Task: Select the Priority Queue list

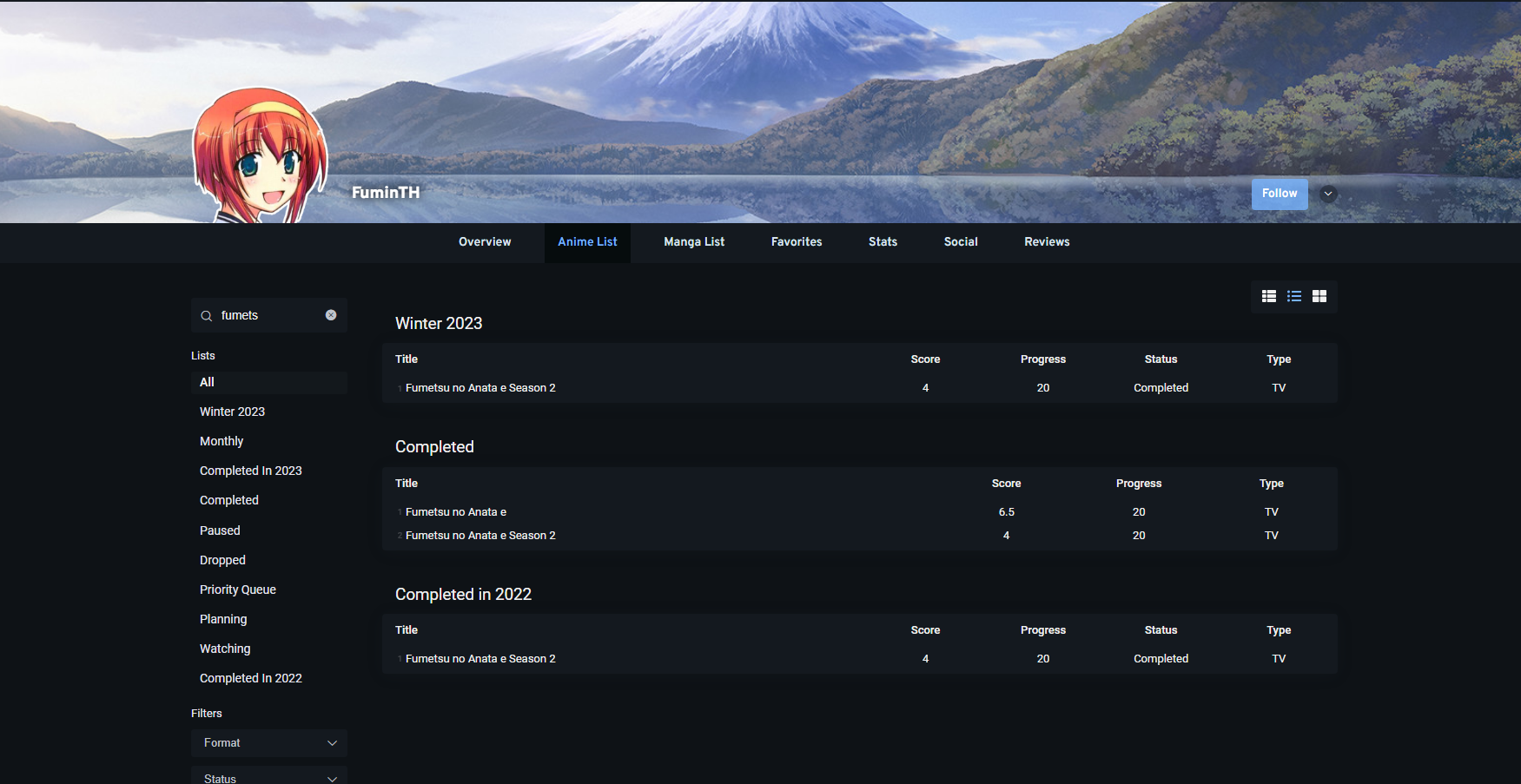Action: 237,590
